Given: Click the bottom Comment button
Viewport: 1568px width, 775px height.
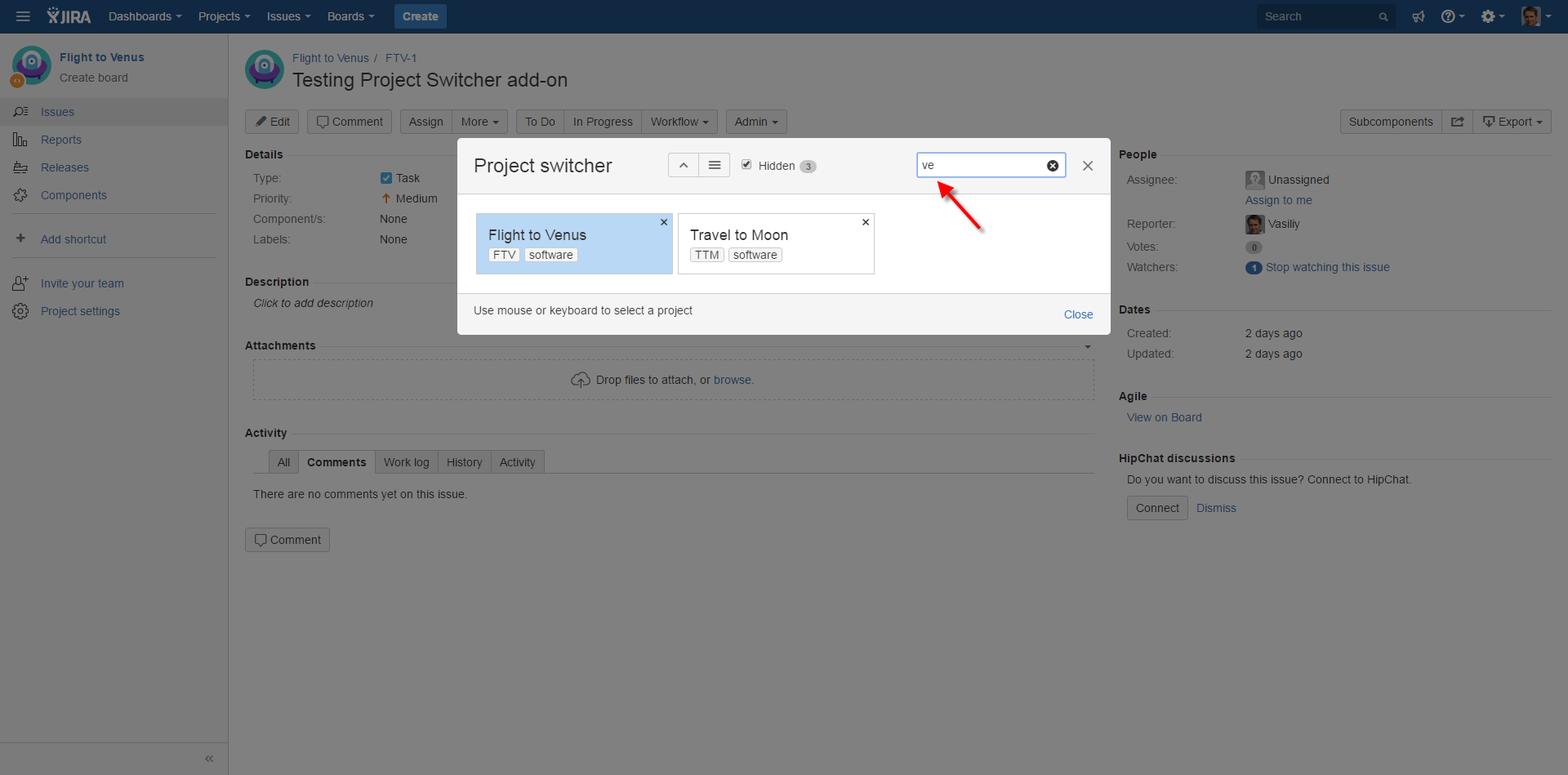Looking at the screenshot, I should pyautogui.click(x=287, y=540).
